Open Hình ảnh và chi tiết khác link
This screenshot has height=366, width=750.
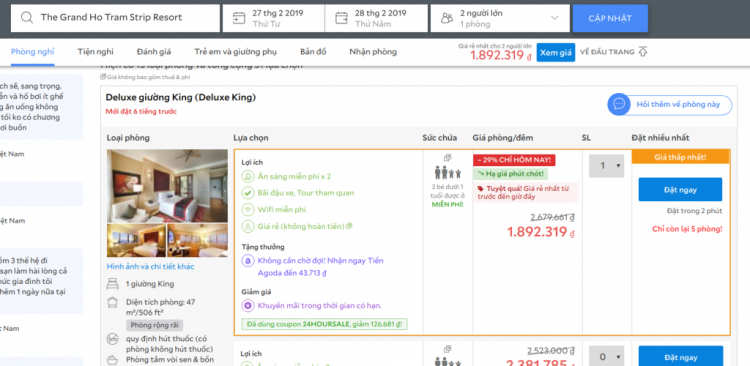point(150,266)
